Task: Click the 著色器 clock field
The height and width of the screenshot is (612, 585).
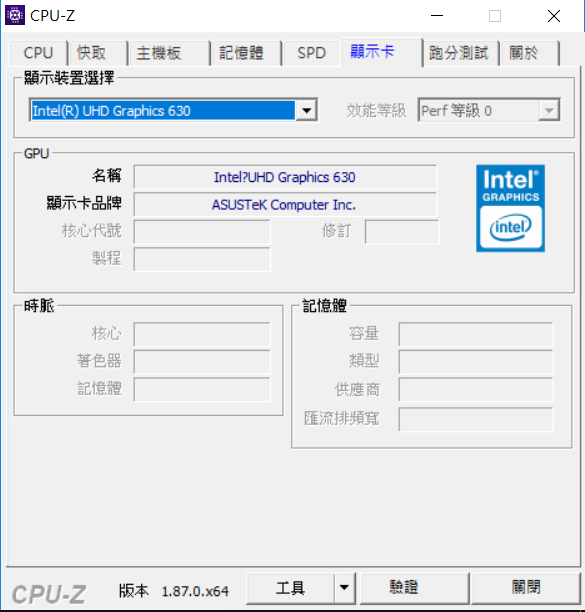Action: (202, 361)
